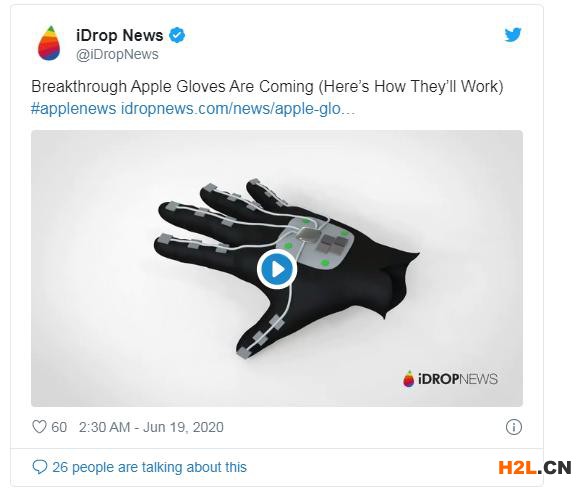The height and width of the screenshot is (490, 585).
Task: Click the H2L.CN watermark
Action: click(535, 468)
